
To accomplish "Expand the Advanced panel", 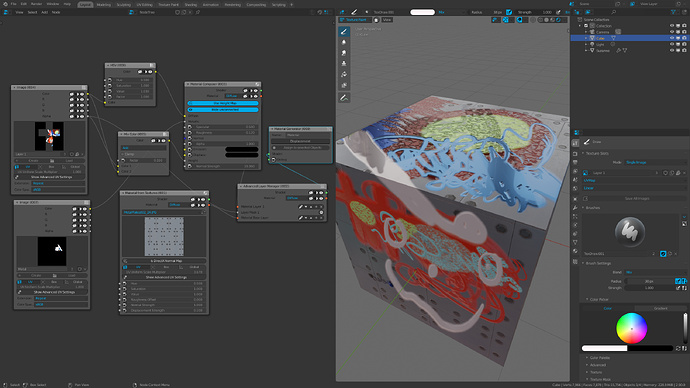I will click(x=598, y=365).
